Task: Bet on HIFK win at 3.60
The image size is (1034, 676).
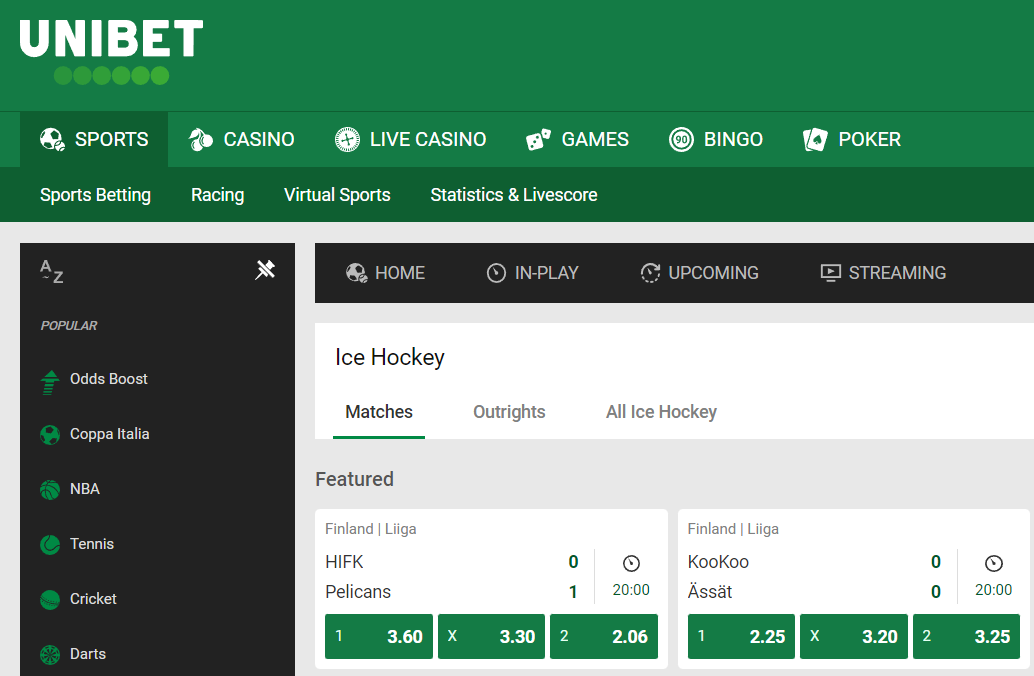Action: coord(379,636)
